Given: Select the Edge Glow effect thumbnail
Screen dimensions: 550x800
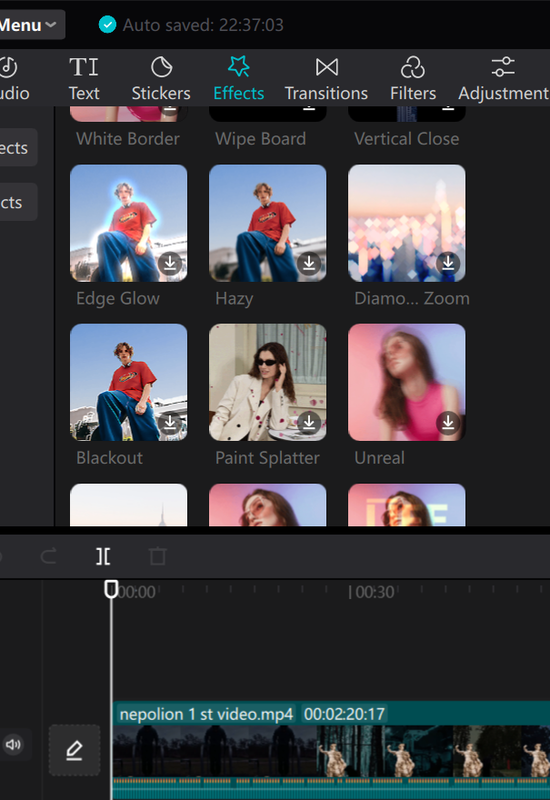Looking at the screenshot, I should pos(129,223).
